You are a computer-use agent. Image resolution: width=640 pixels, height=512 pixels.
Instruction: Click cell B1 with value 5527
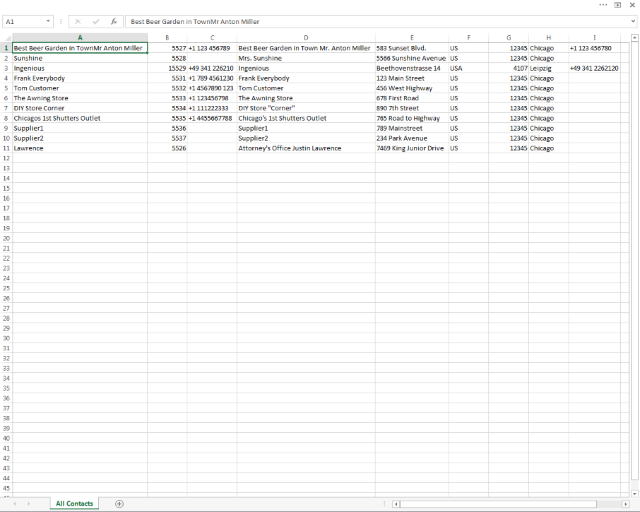pyautogui.click(x=167, y=48)
